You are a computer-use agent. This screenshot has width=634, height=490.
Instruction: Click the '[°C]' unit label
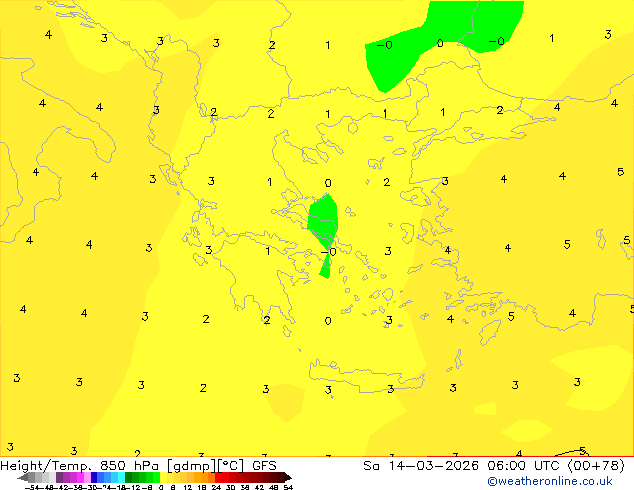pyautogui.click(x=231, y=466)
